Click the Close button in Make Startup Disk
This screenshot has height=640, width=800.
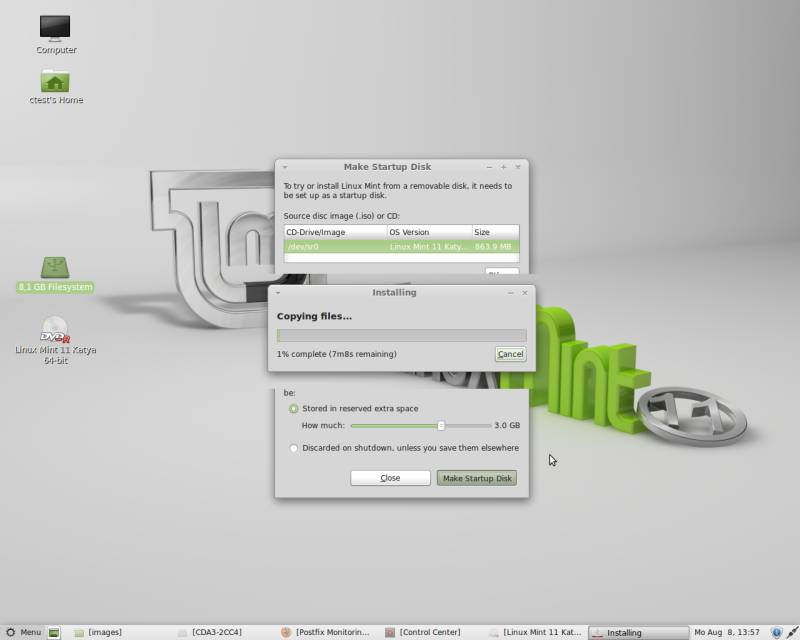390,478
